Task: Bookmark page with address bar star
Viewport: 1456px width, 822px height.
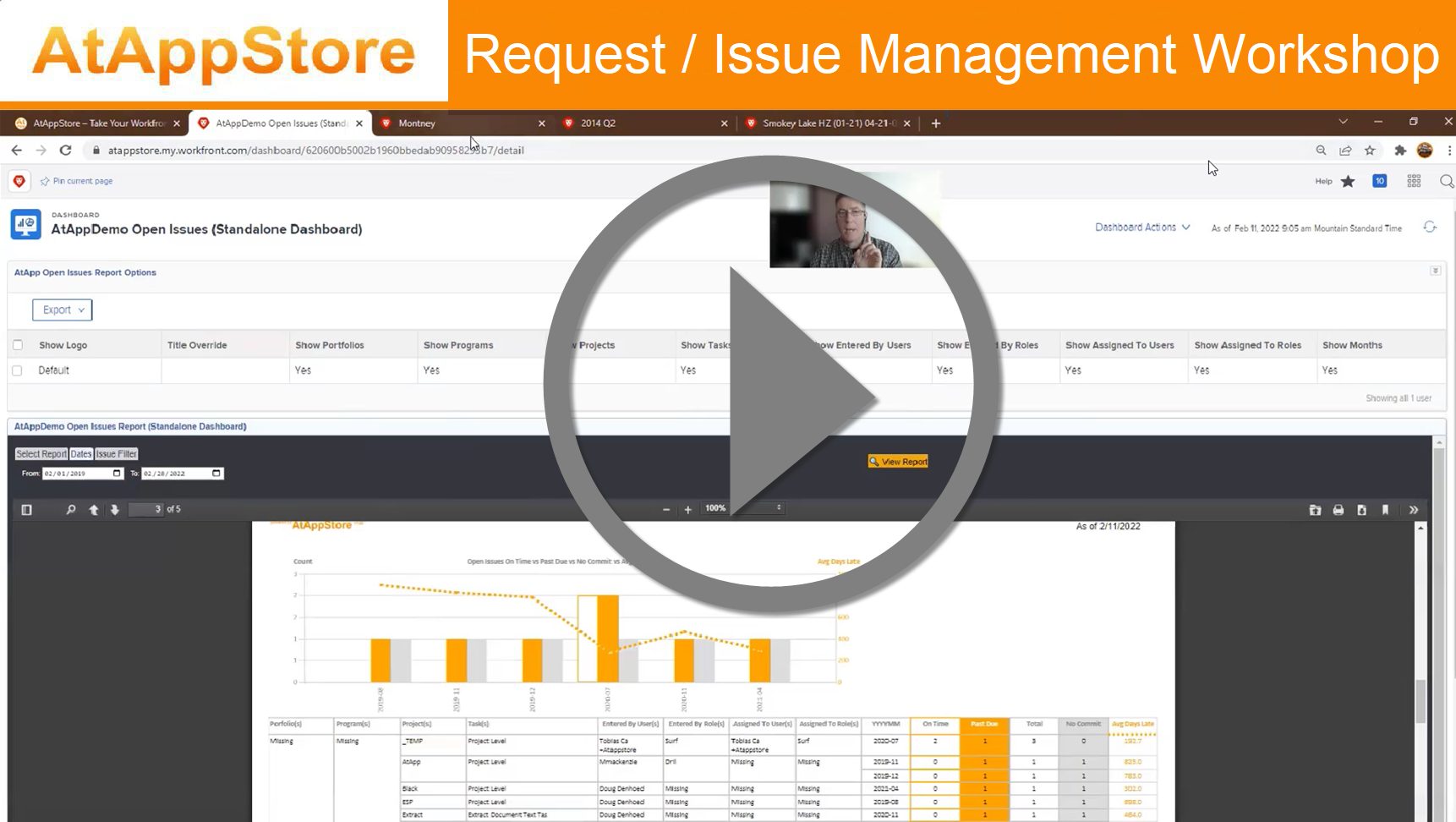Action: [x=1370, y=151]
